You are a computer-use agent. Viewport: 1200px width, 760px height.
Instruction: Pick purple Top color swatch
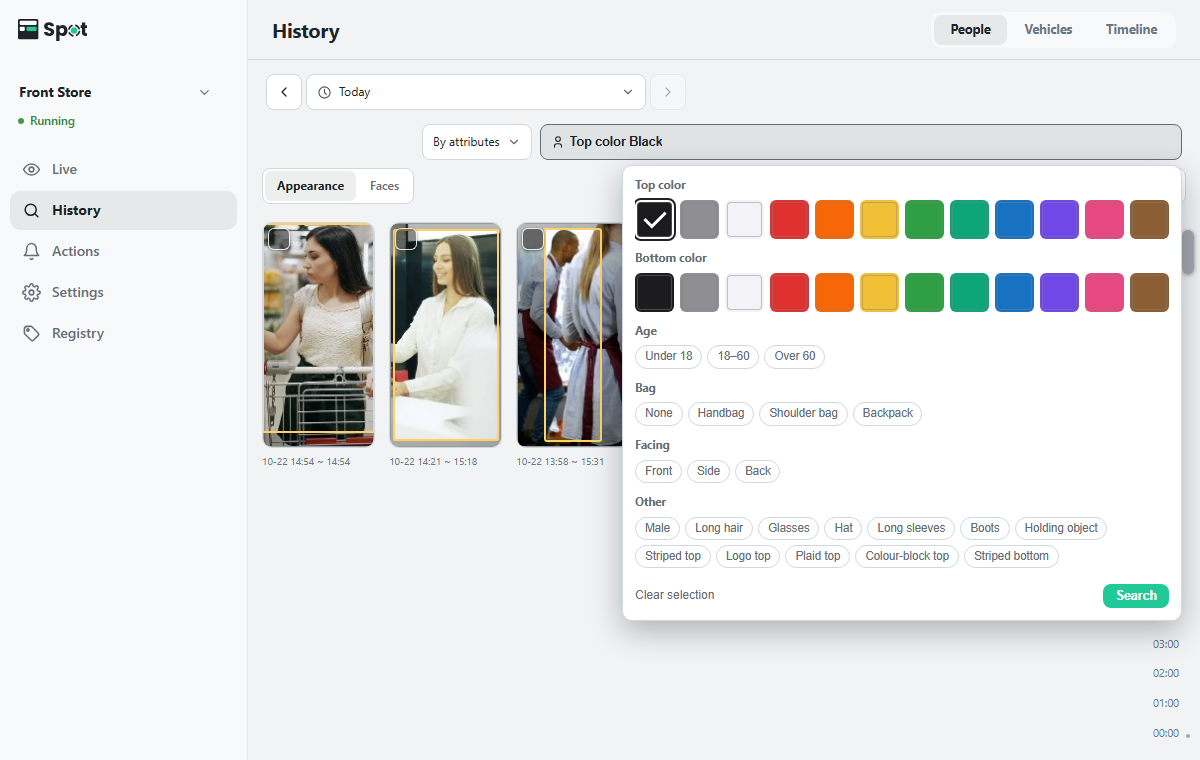(x=1059, y=219)
